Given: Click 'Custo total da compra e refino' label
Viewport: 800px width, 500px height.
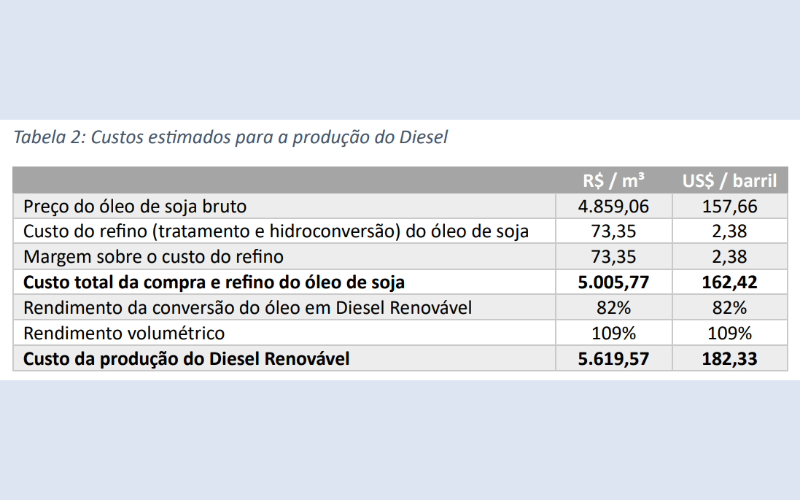Looking at the screenshot, I should tap(214, 282).
